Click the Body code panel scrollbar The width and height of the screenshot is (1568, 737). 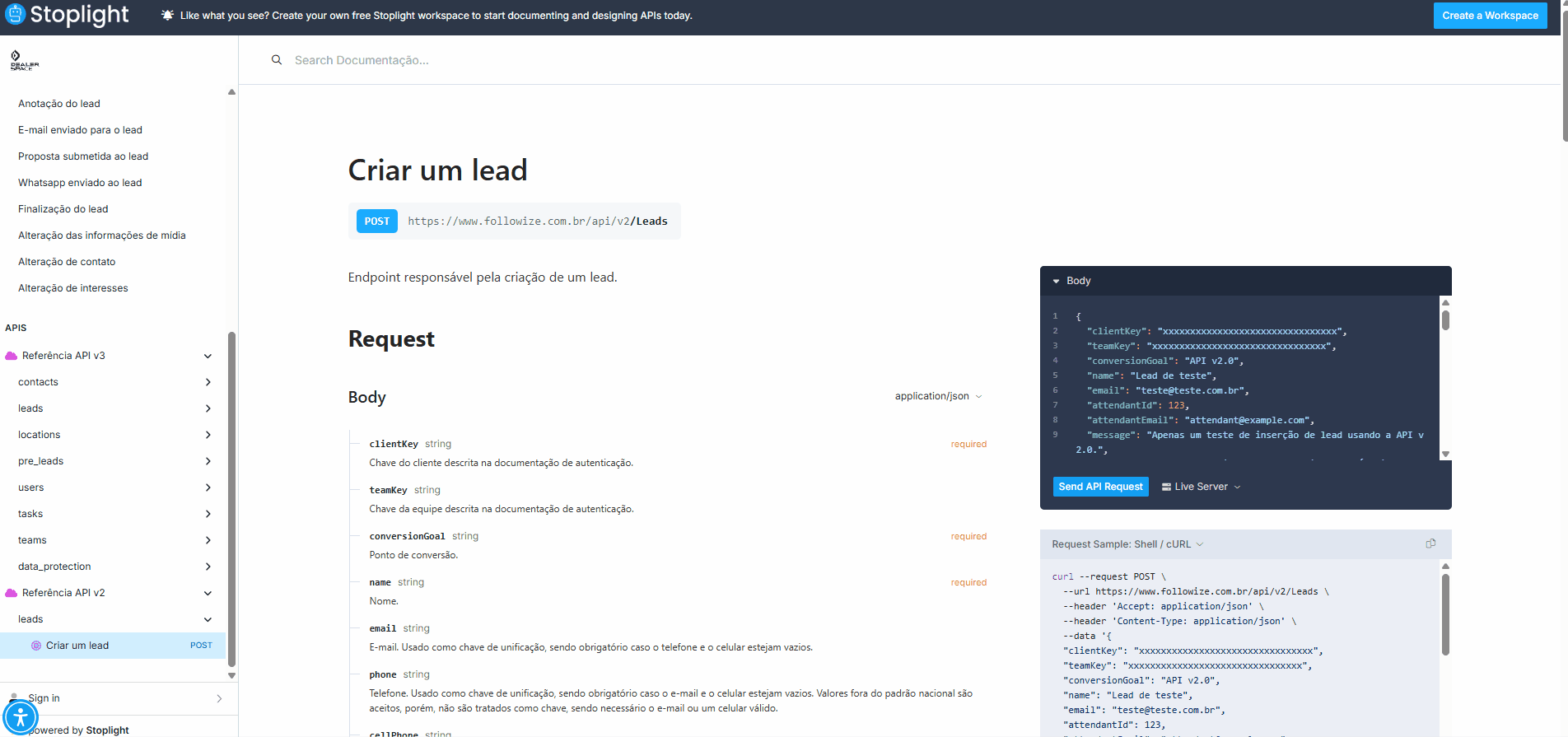(x=1445, y=320)
